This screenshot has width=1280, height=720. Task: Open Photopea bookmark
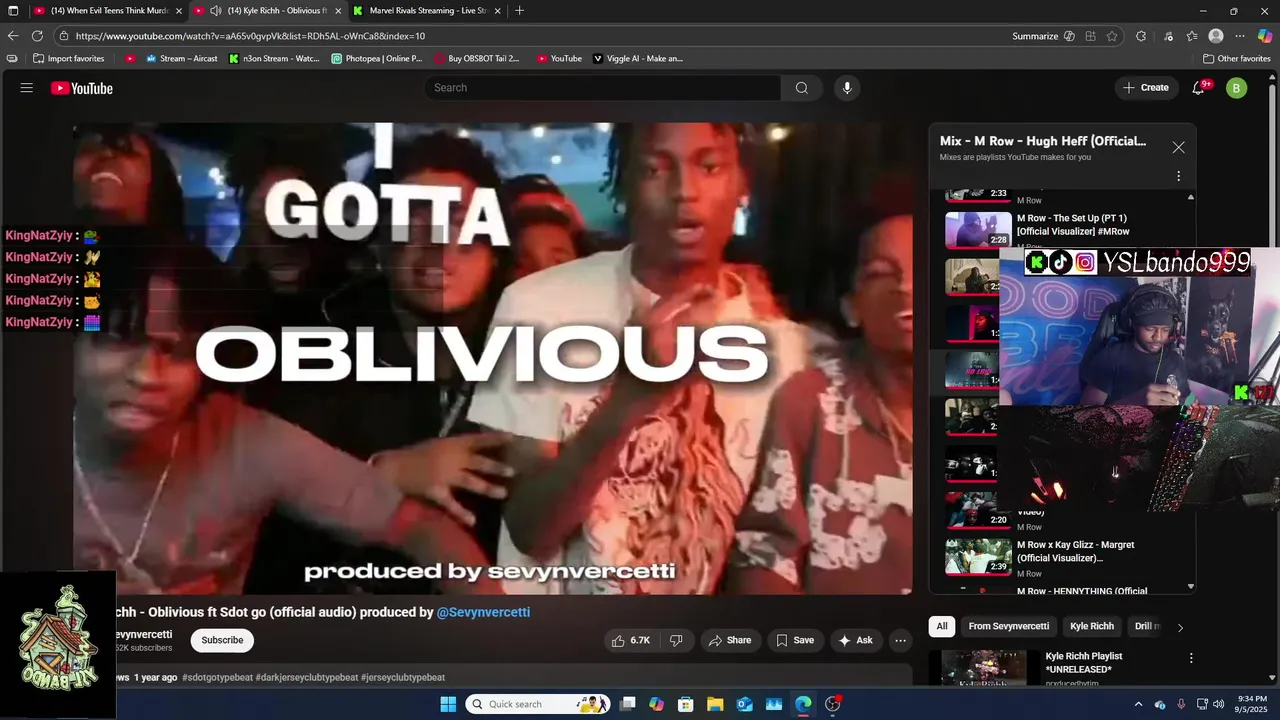[377, 59]
